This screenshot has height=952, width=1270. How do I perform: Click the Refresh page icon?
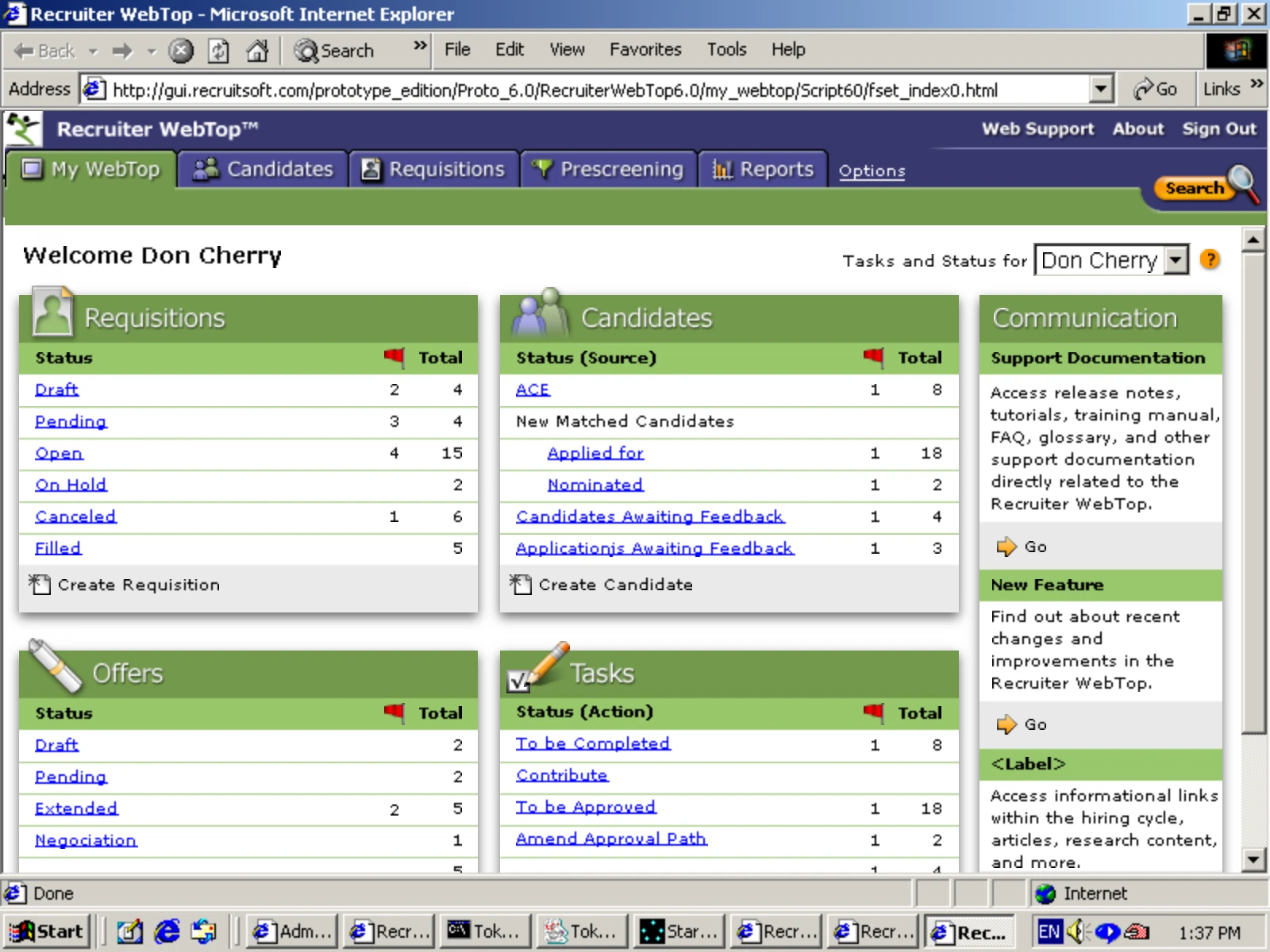(218, 51)
